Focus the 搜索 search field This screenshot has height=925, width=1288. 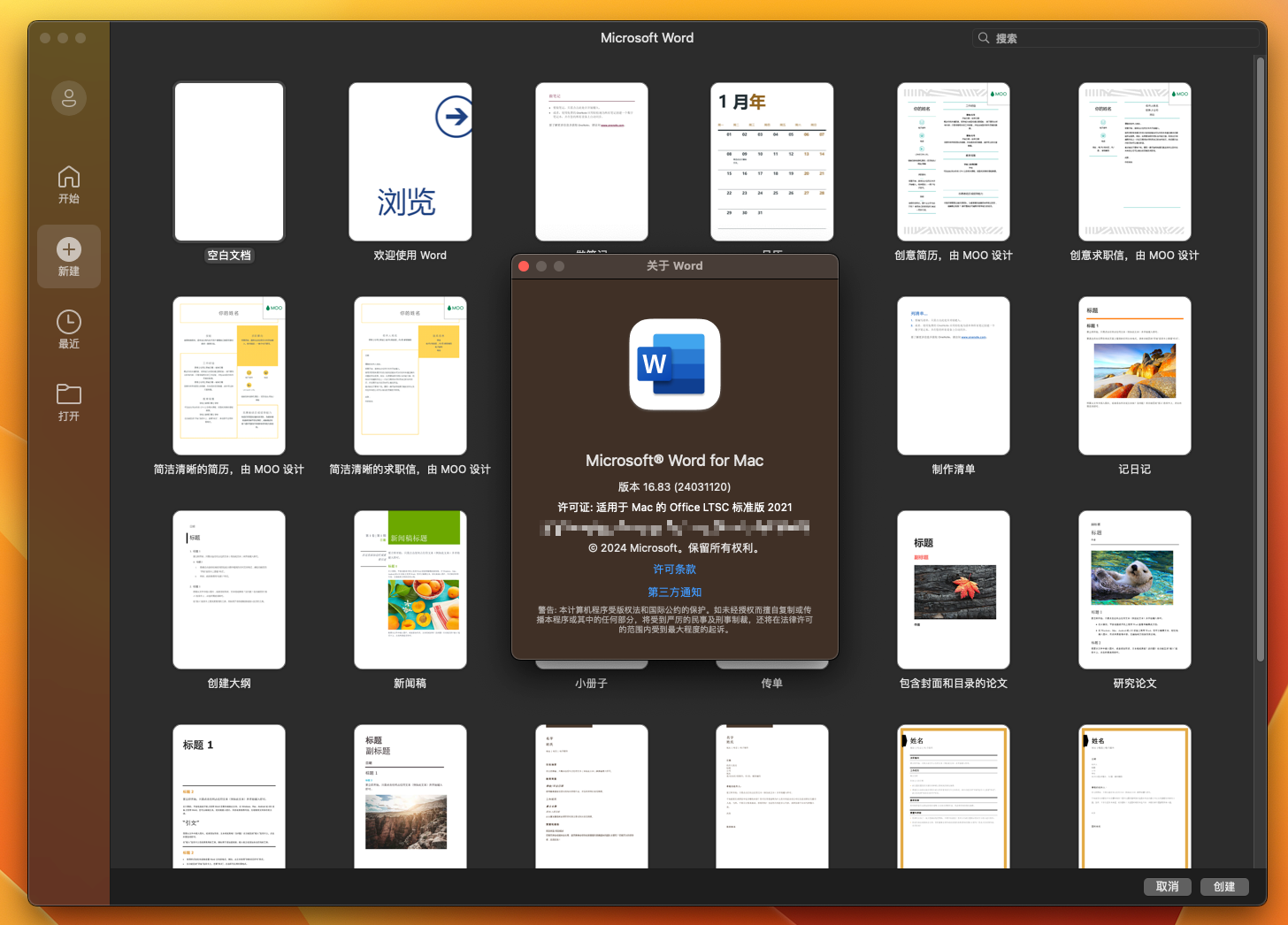click(x=1115, y=38)
